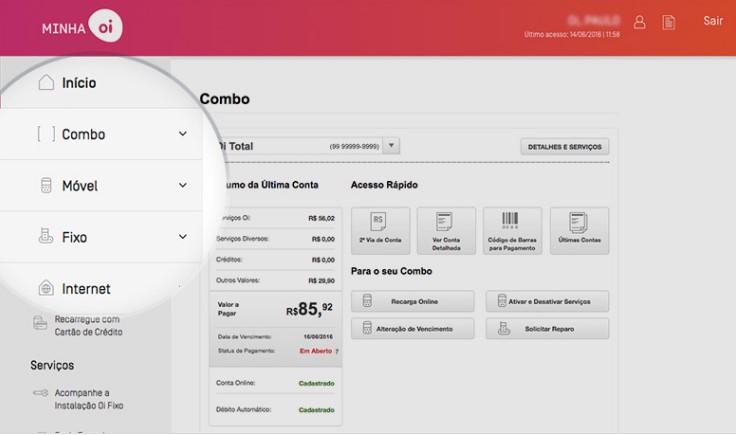
Task: Click Ativar e Desativar Serviços button
Action: coord(547,301)
